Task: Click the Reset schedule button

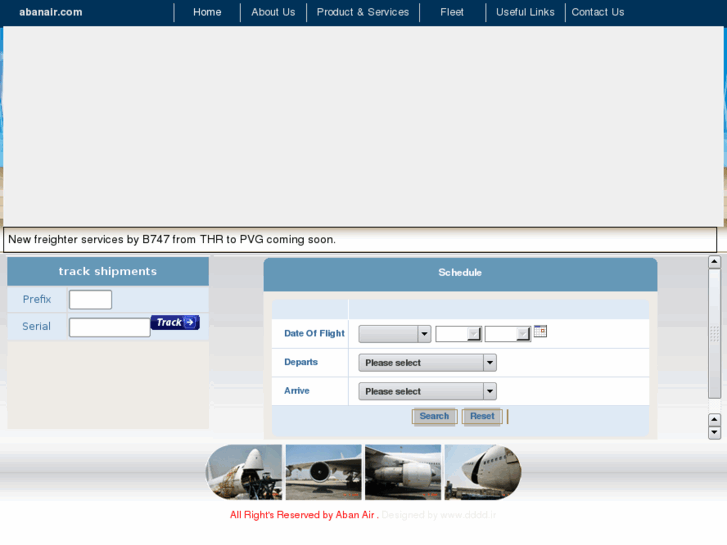Action: [x=482, y=416]
